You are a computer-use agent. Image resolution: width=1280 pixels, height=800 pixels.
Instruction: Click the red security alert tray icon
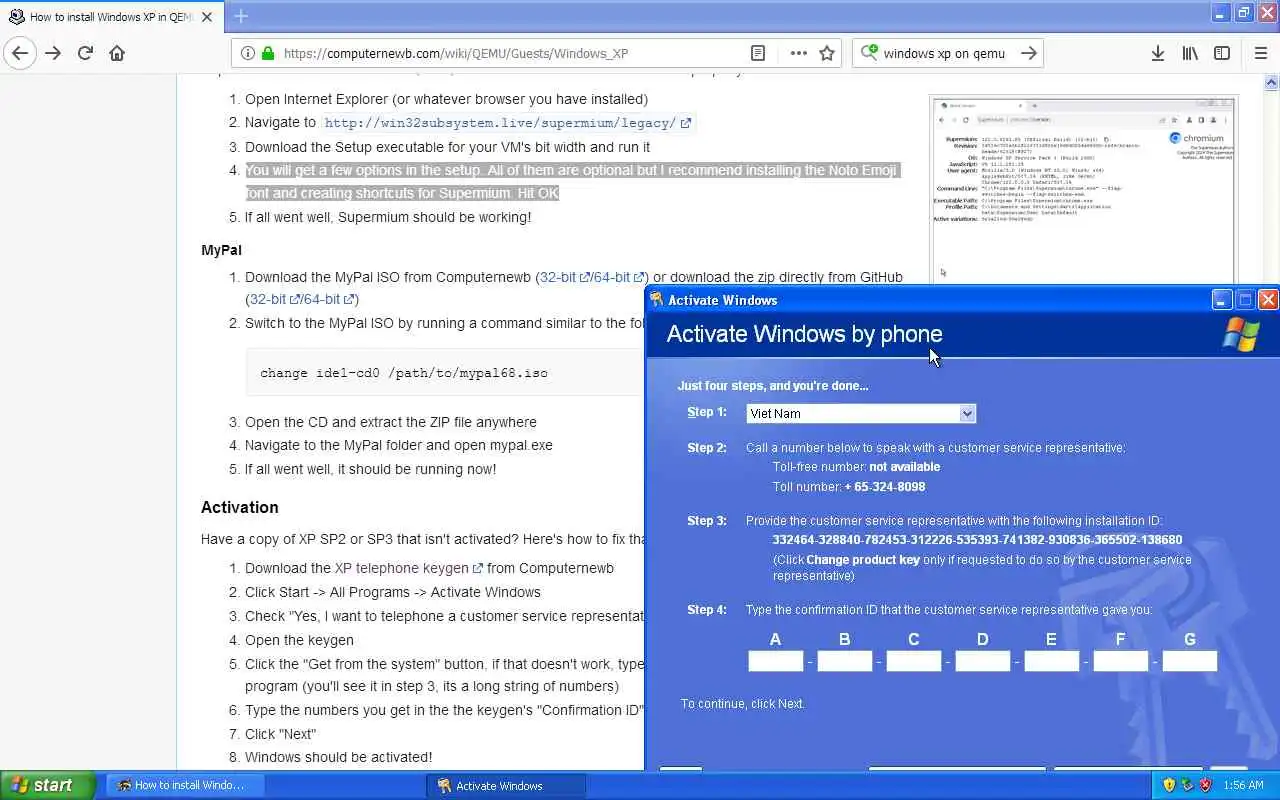[x=1205, y=785]
